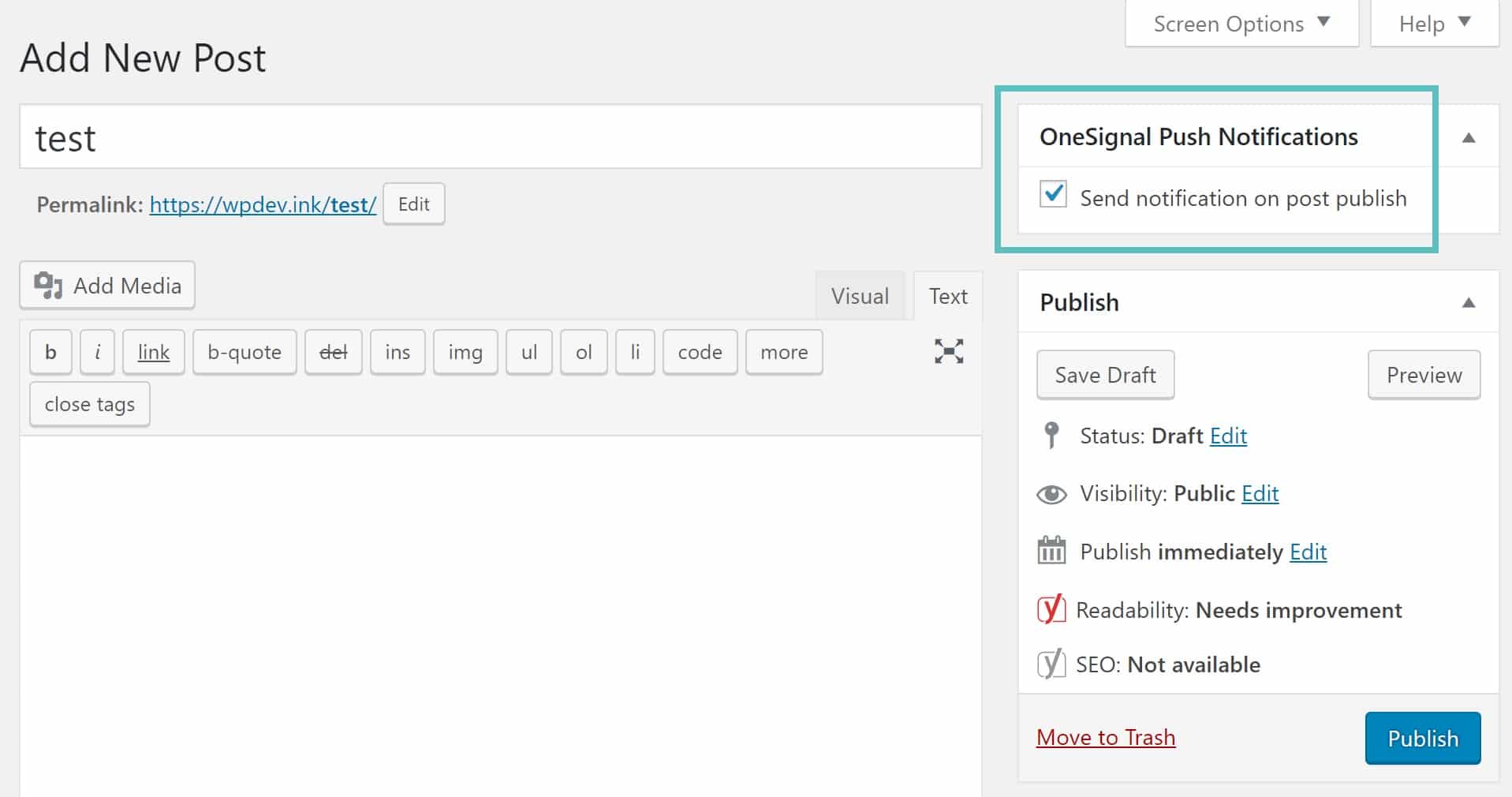Open the Add Media dialog

(106, 285)
